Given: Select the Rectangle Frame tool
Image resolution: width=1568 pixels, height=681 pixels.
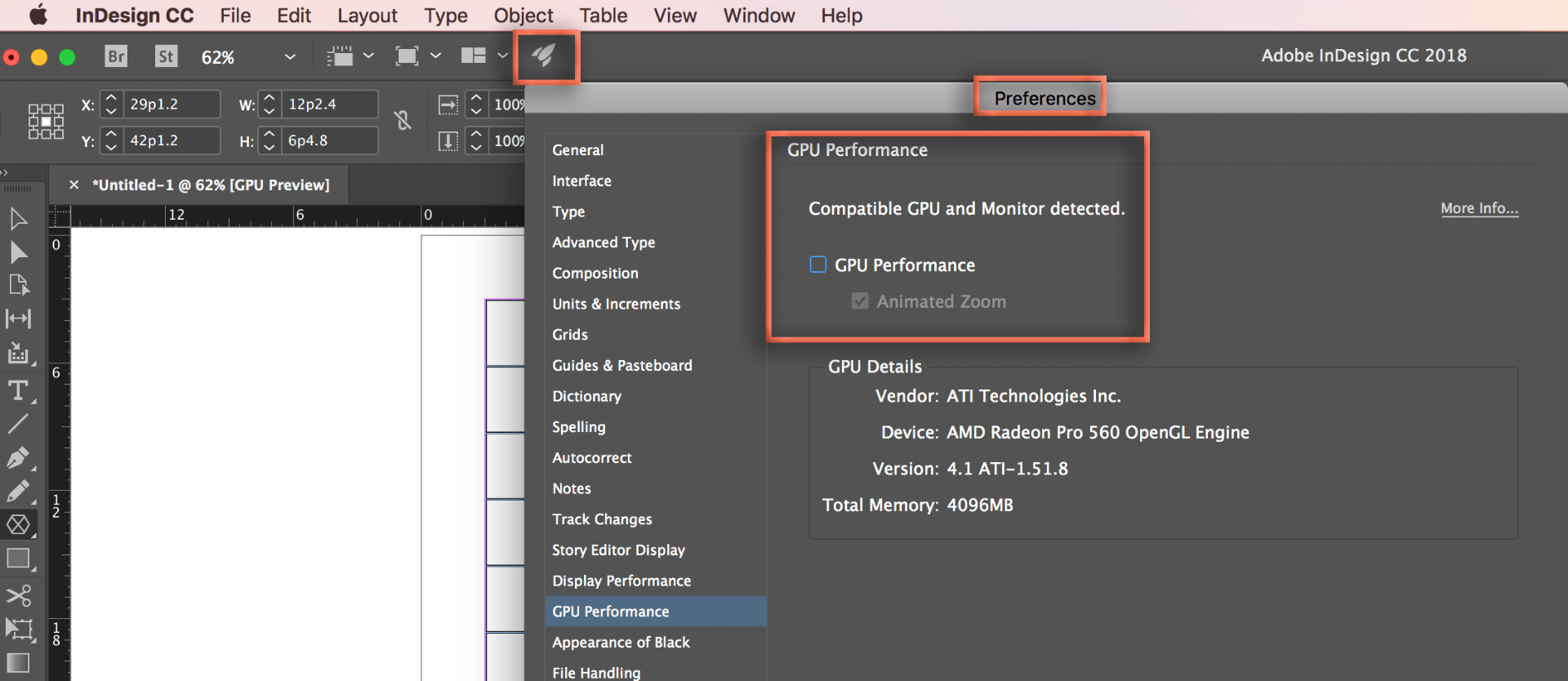Looking at the screenshot, I should [18, 524].
